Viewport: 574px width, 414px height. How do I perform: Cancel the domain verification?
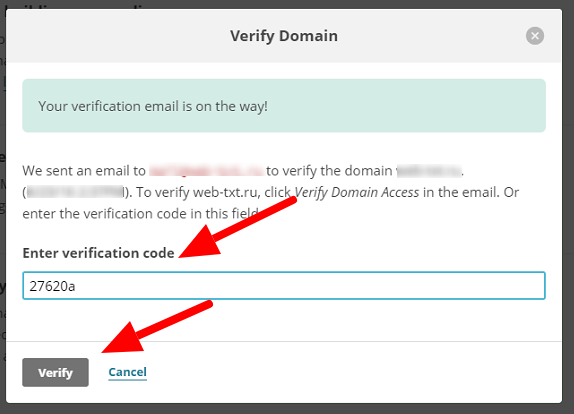click(127, 372)
